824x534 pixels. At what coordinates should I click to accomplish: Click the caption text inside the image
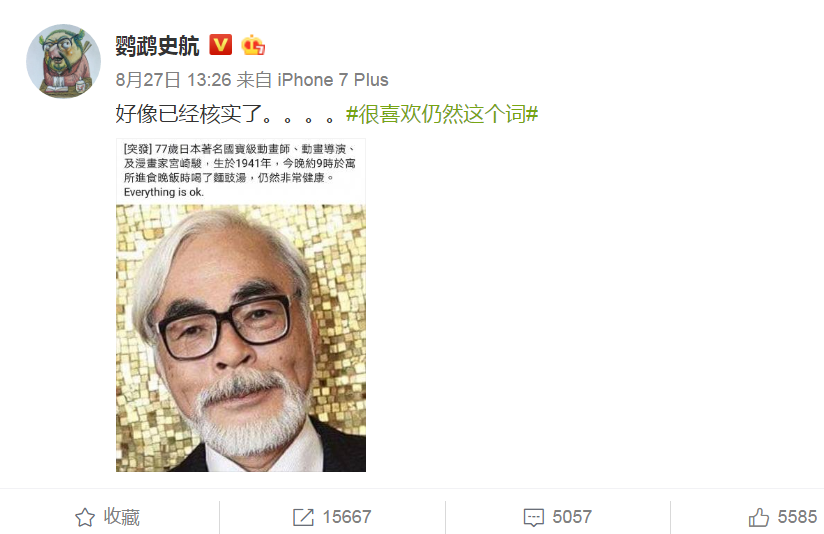pos(240,170)
